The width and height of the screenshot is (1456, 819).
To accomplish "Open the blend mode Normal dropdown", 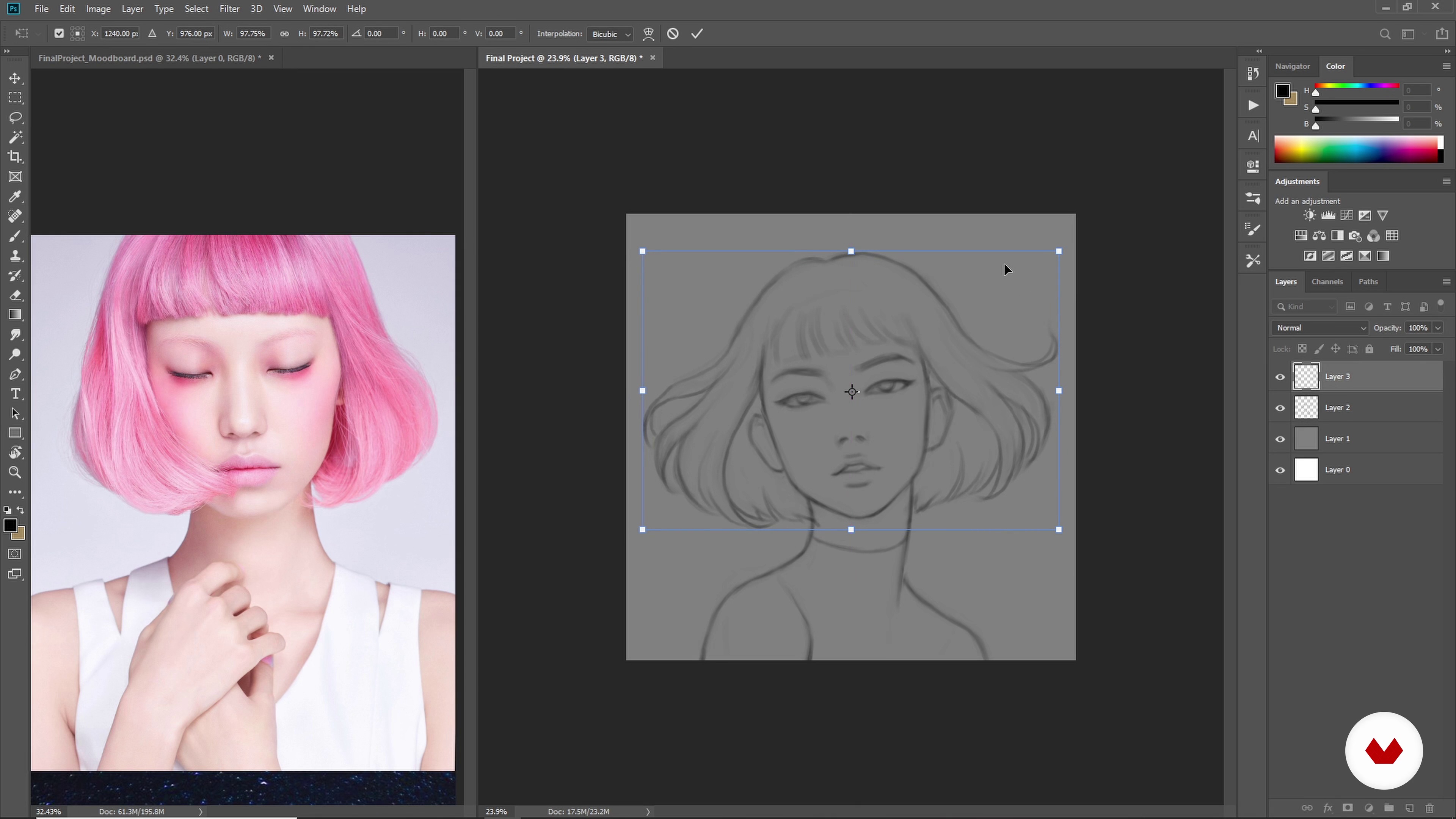I will click(1320, 328).
